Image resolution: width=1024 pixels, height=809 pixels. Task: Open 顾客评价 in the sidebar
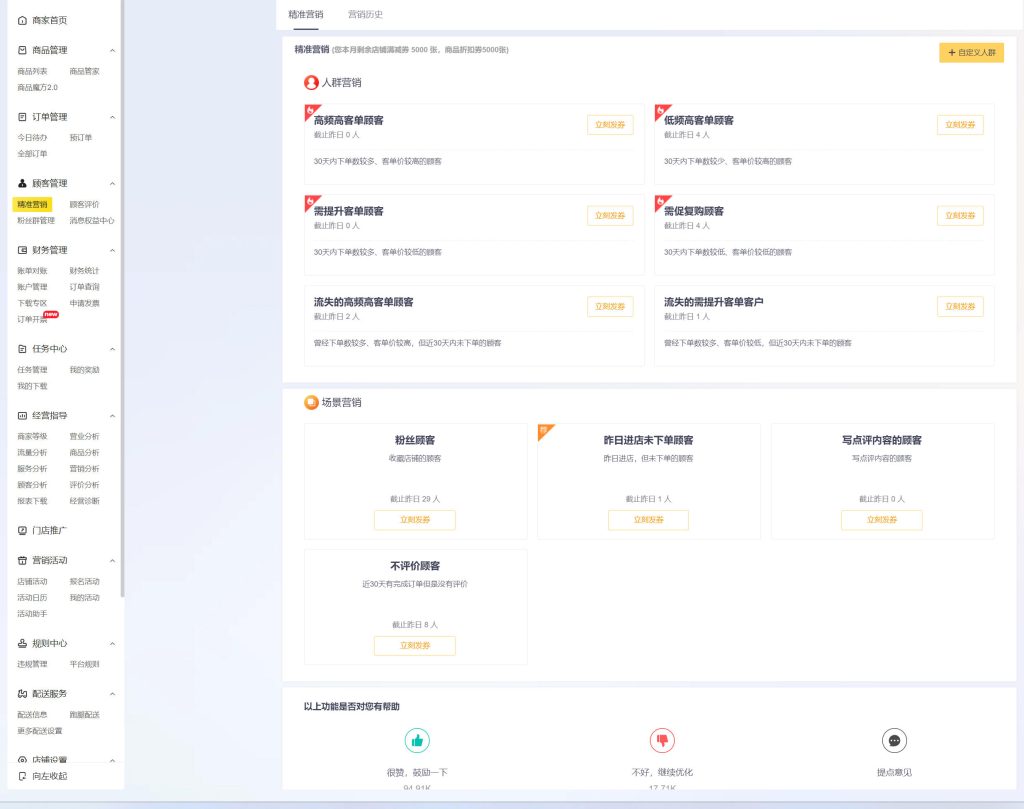point(84,204)
